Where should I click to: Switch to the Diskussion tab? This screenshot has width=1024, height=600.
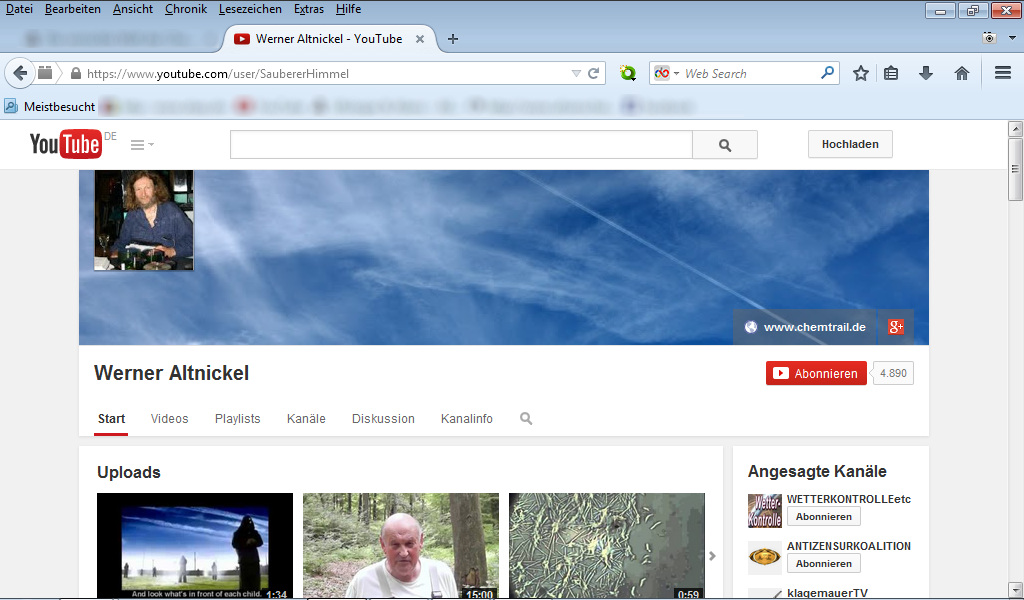[x=383, y=419]
